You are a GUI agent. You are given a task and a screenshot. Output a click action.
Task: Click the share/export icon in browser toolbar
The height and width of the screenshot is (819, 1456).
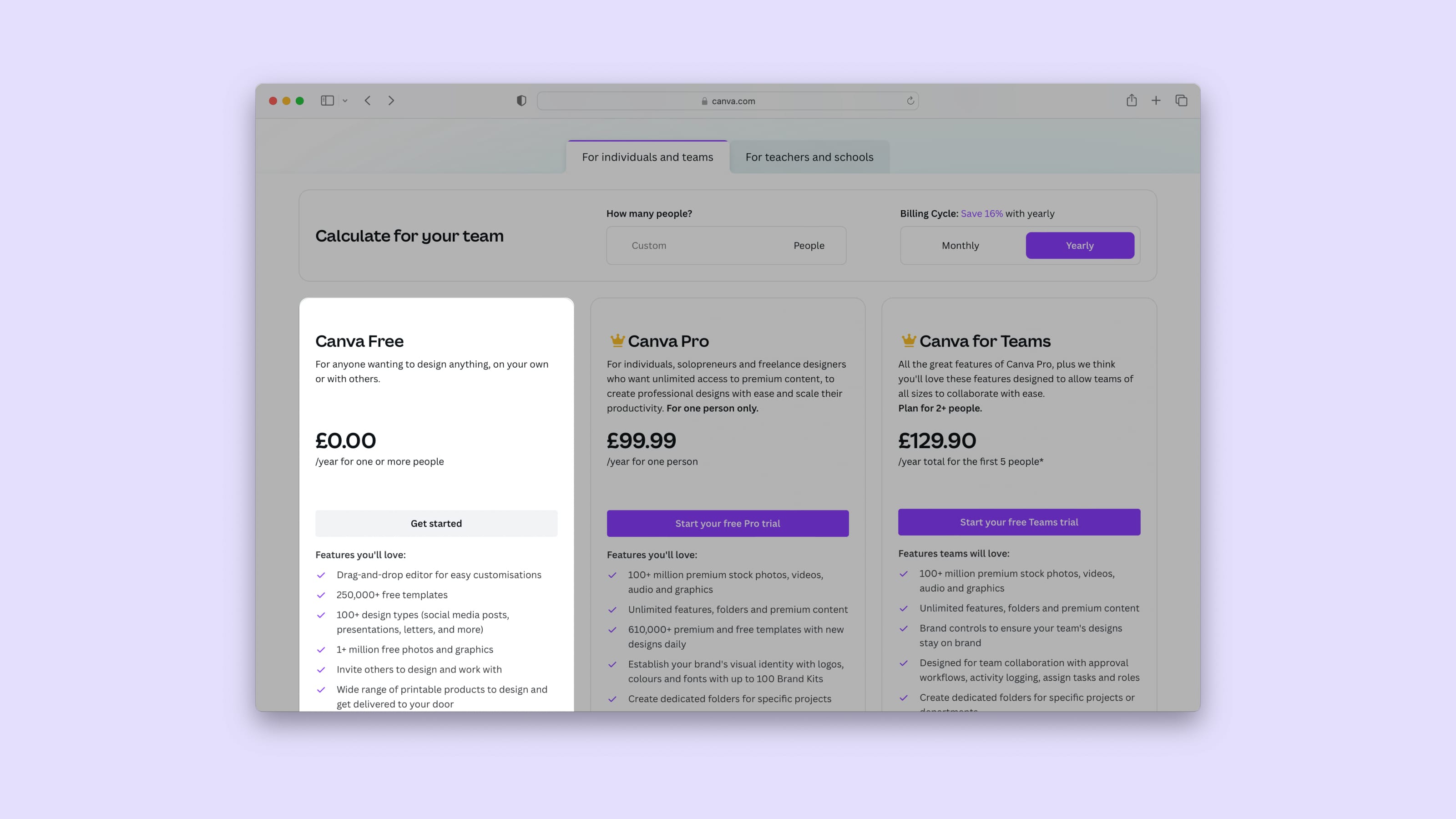click(x=1131, y=100)
